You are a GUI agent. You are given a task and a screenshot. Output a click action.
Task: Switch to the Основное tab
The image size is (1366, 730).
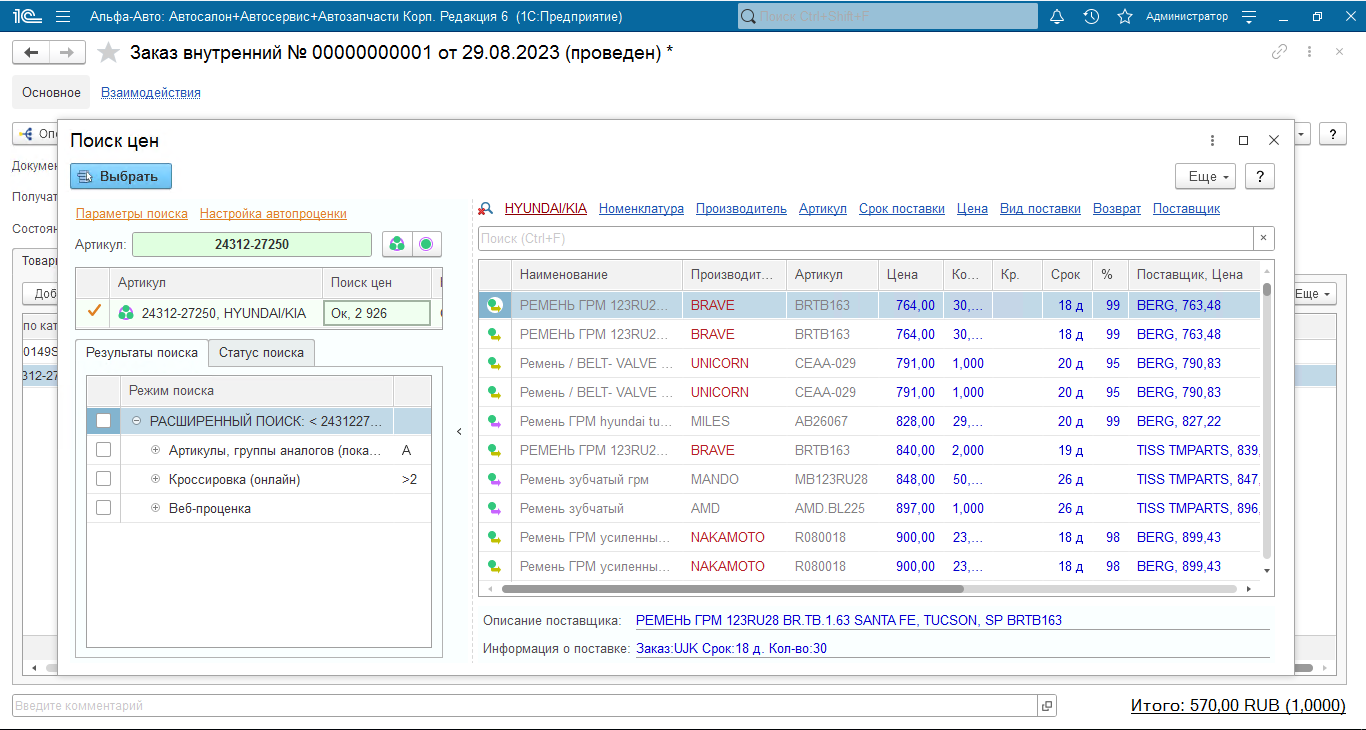coord(51,92)
